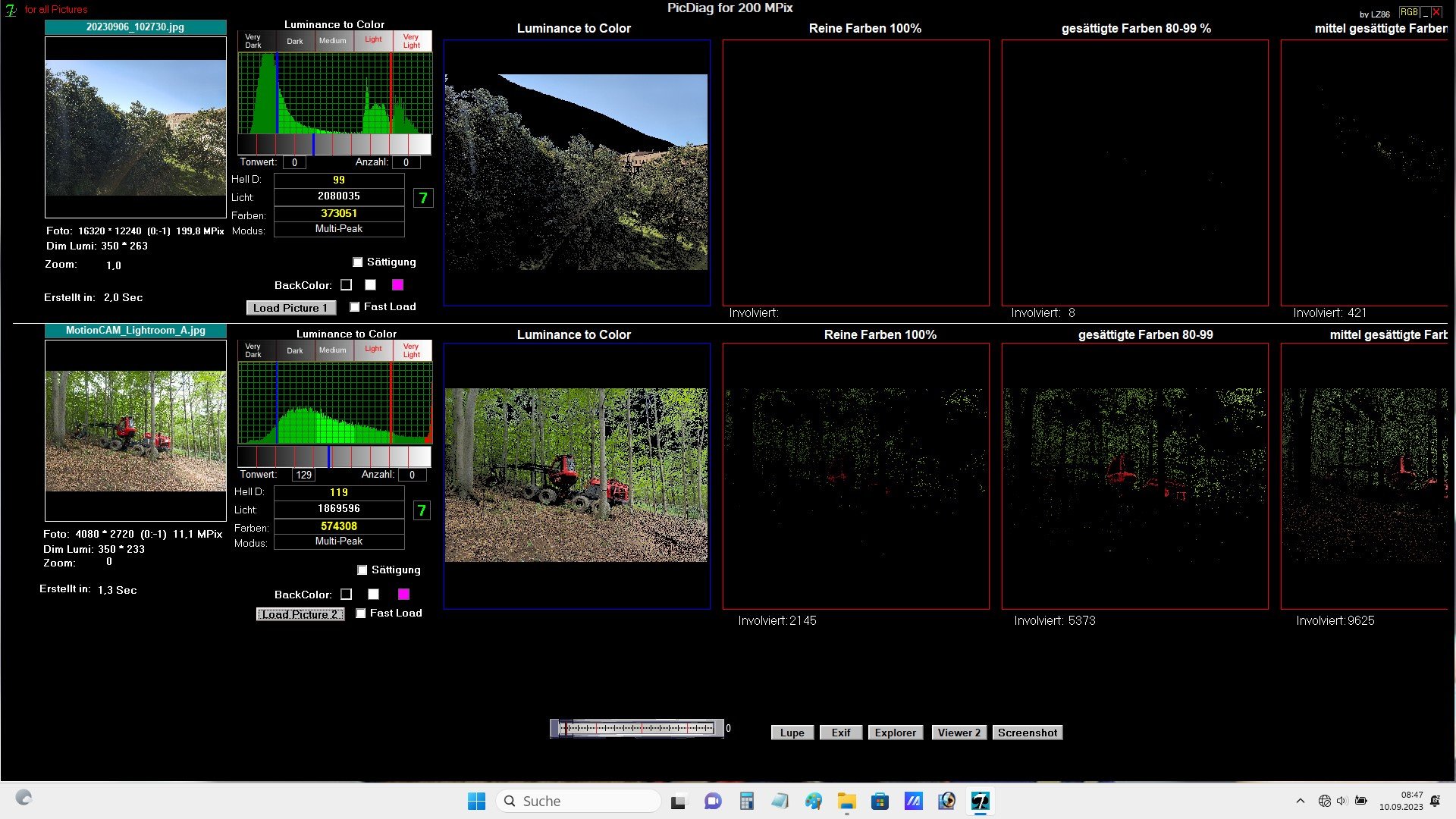Select the Medium tab in the bottom histogram
This screenshot has height=819, width=1456.
point(332,350)
